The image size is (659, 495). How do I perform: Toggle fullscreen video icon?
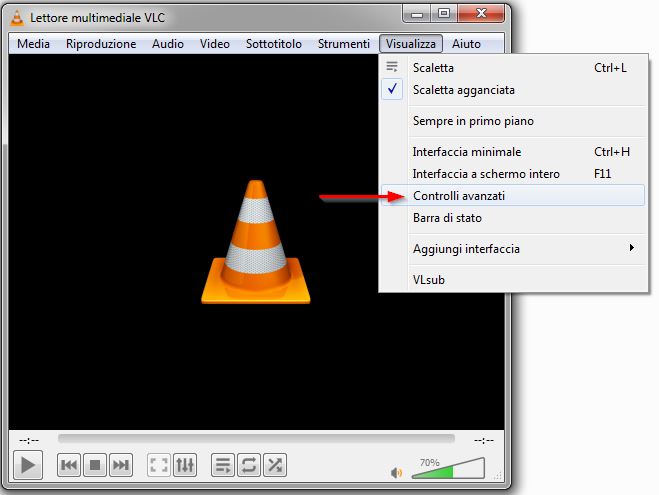[159, 465]
